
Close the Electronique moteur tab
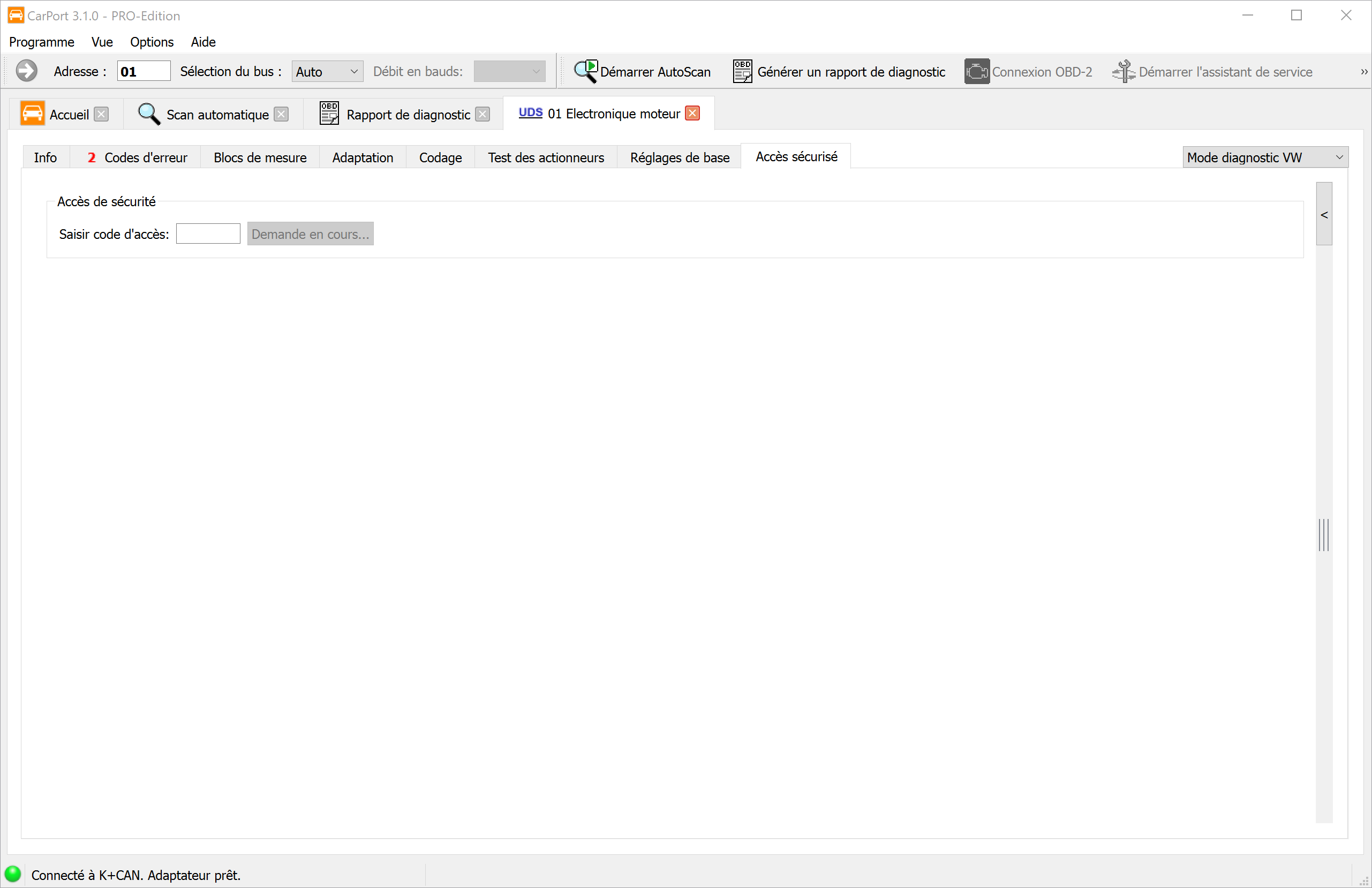point(692,113)
